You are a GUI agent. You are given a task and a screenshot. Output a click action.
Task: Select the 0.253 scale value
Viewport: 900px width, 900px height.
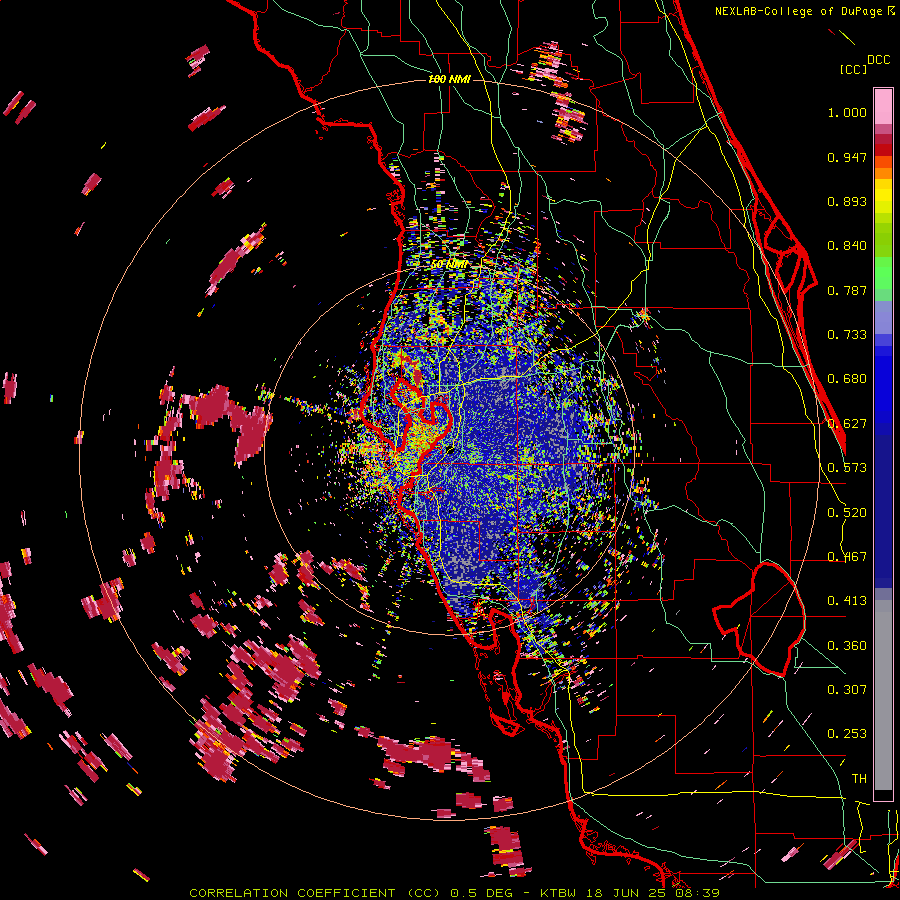pos(847,734)
